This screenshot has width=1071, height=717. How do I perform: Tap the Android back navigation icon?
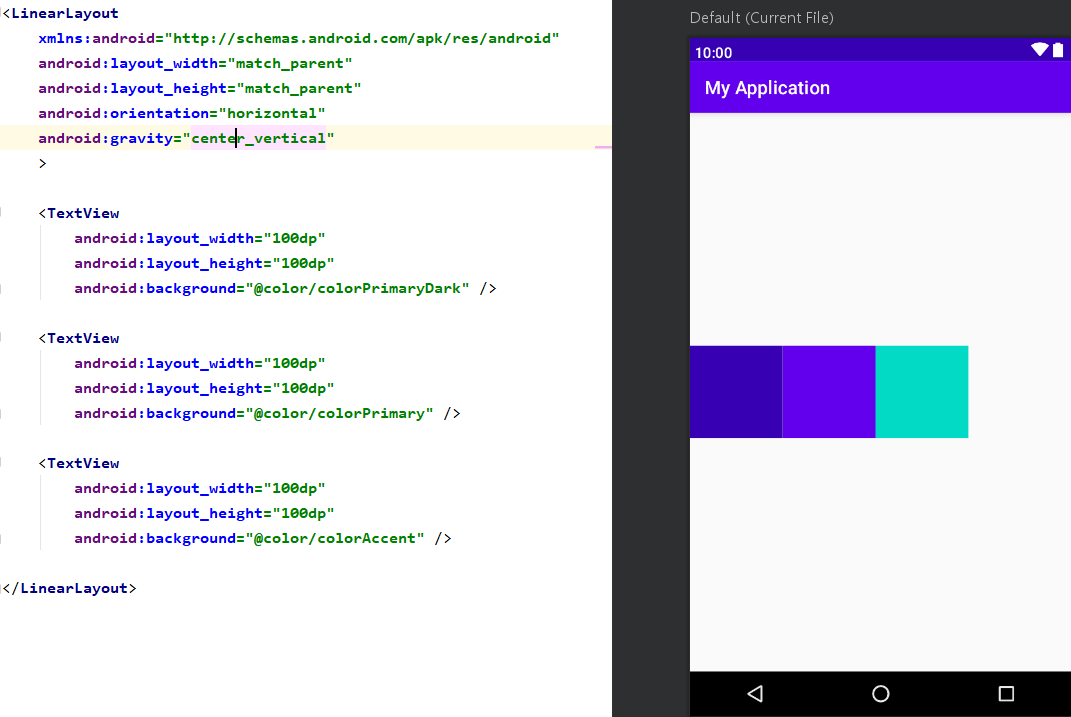point(755,694)
